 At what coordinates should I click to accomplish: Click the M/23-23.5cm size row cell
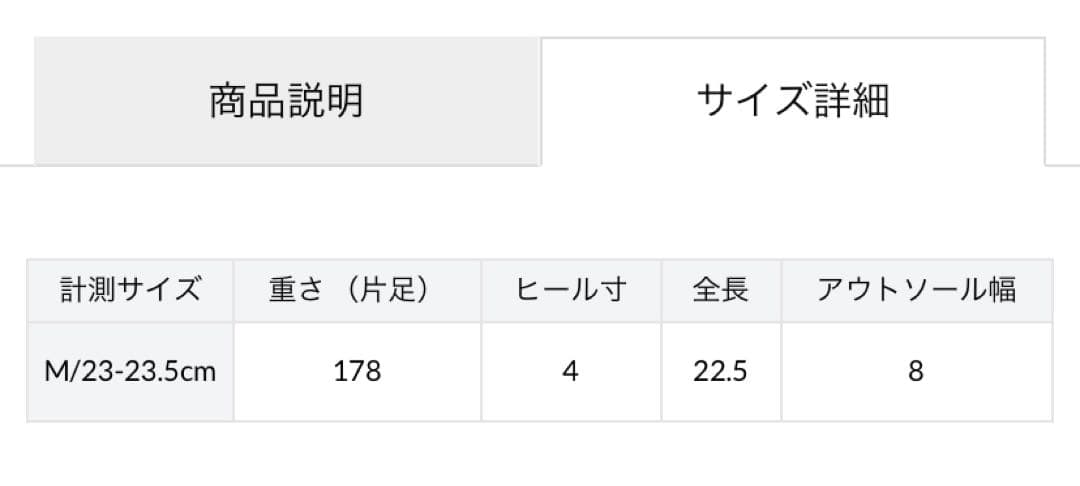pyautogui.click(x=130, y=372)
